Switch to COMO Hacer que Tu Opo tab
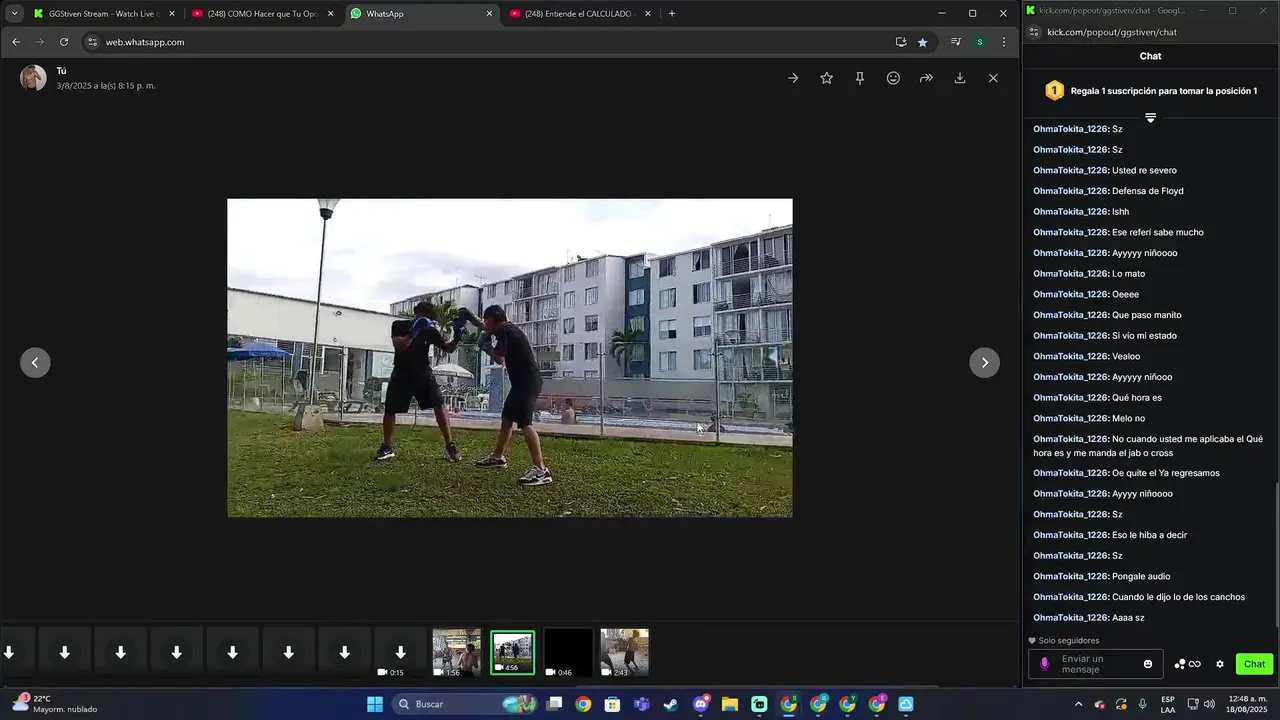The height and width of the screenshot is (720, 1280). 262,14
